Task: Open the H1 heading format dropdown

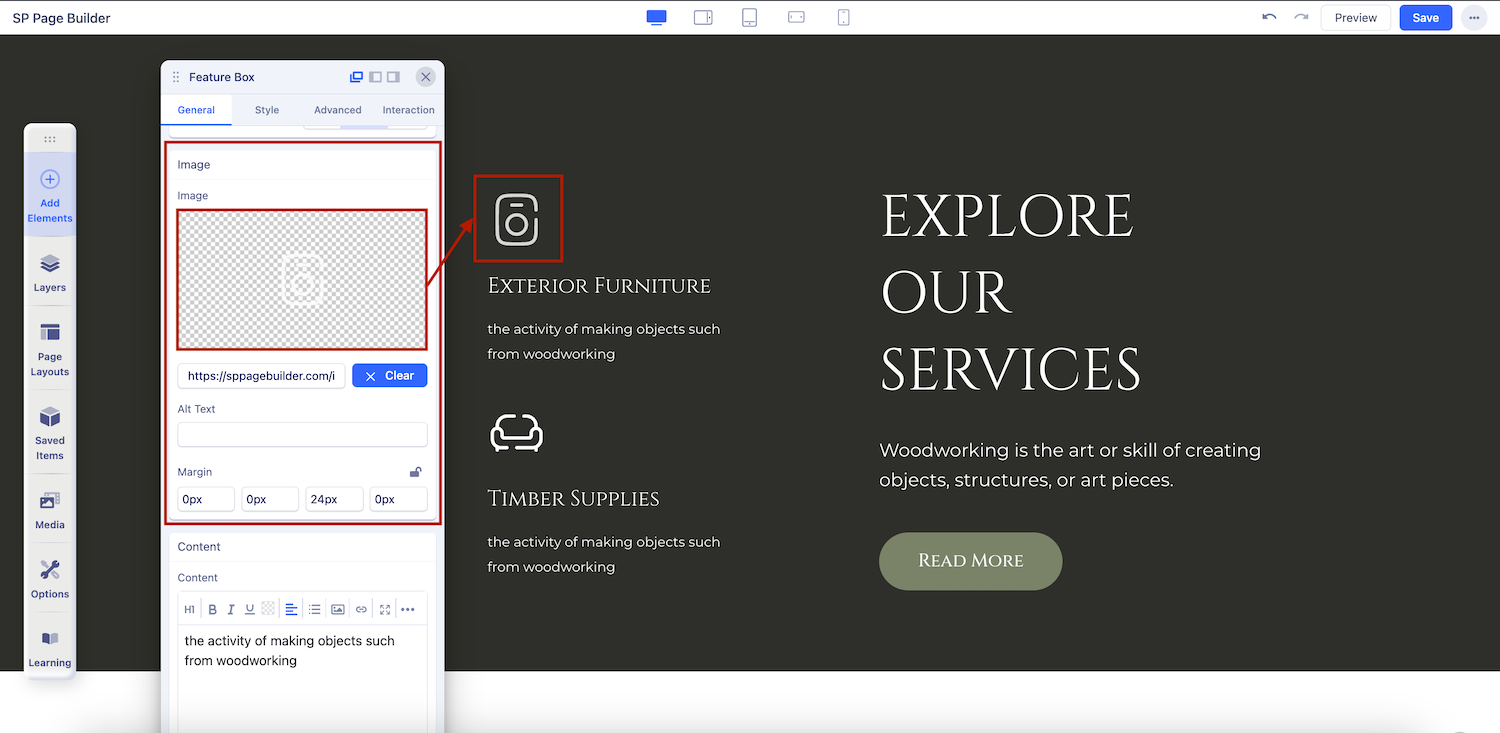Action: point(190,609)
